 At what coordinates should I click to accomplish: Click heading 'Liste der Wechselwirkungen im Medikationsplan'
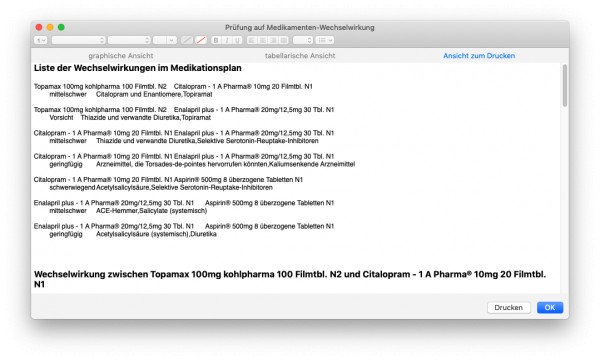click(x=138, y=68)
